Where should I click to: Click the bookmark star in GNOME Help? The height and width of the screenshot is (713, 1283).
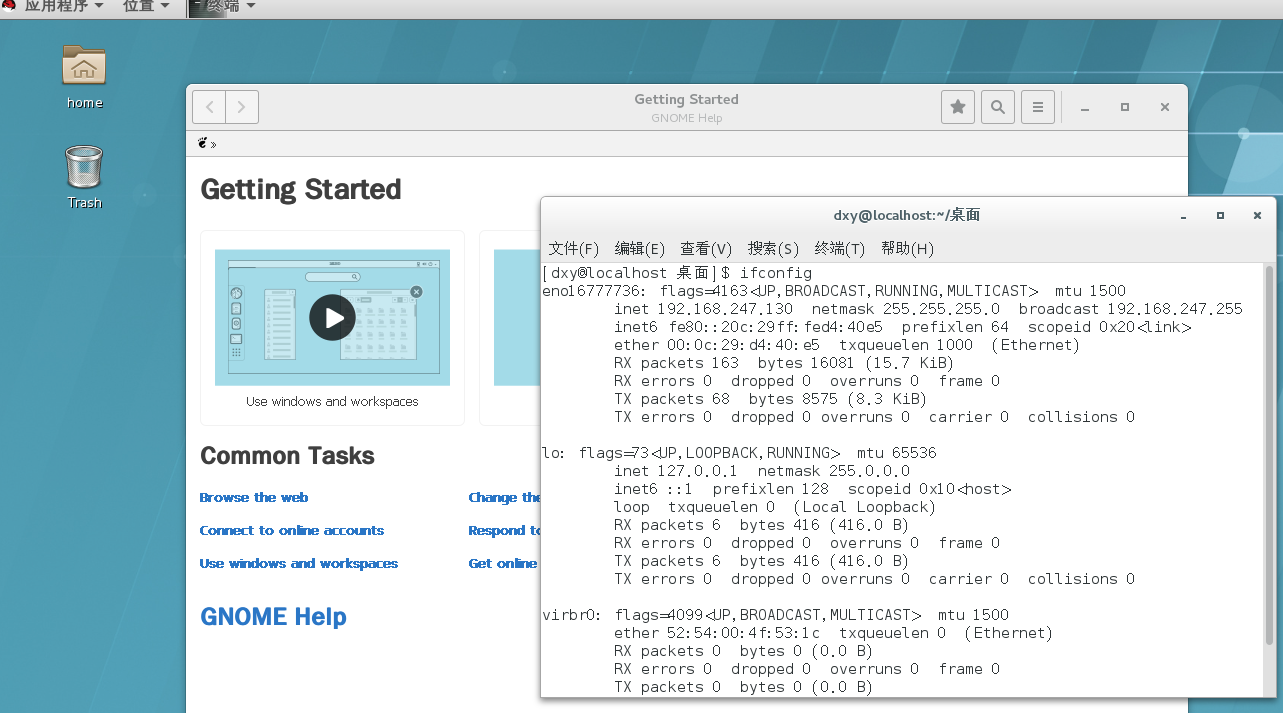957,106
